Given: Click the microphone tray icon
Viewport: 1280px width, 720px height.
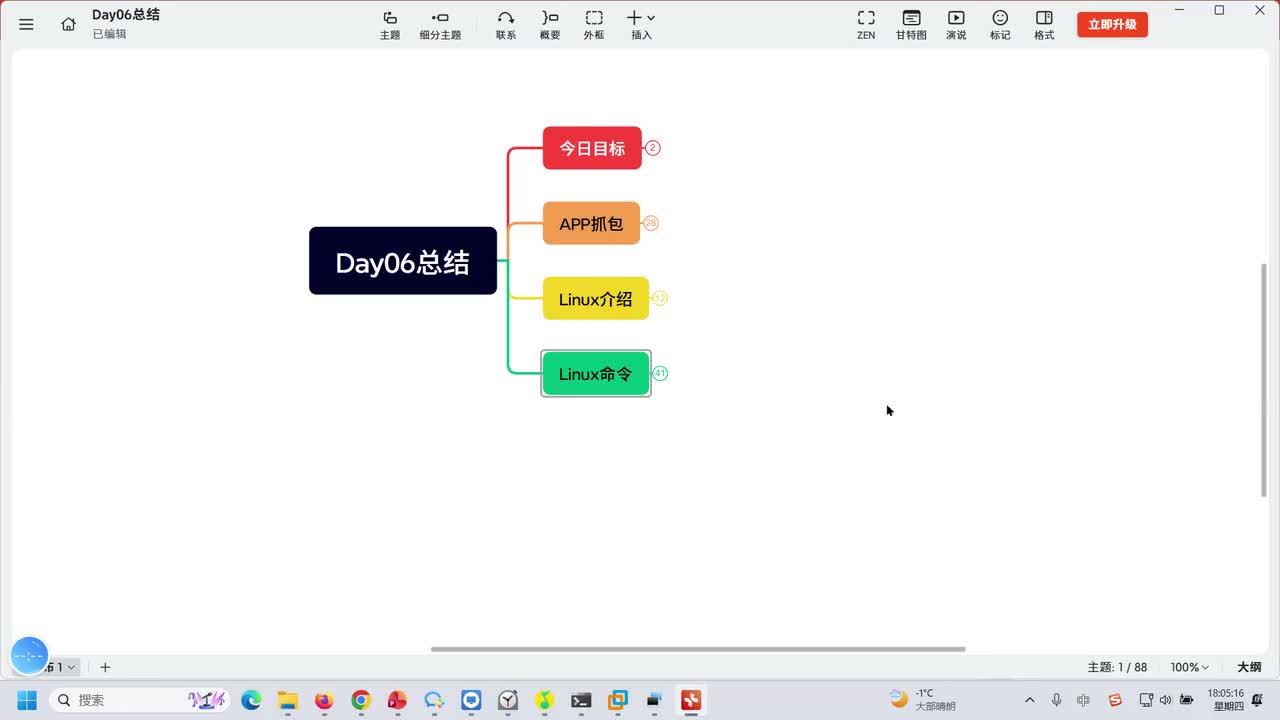Looking at the screenshot, I should click(x=1056, y=700).
